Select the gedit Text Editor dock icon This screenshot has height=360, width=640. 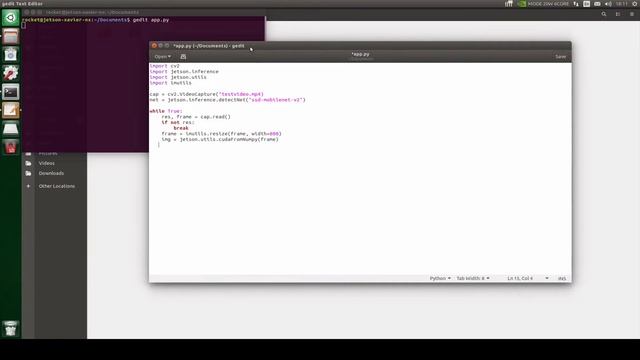(11, 110)
